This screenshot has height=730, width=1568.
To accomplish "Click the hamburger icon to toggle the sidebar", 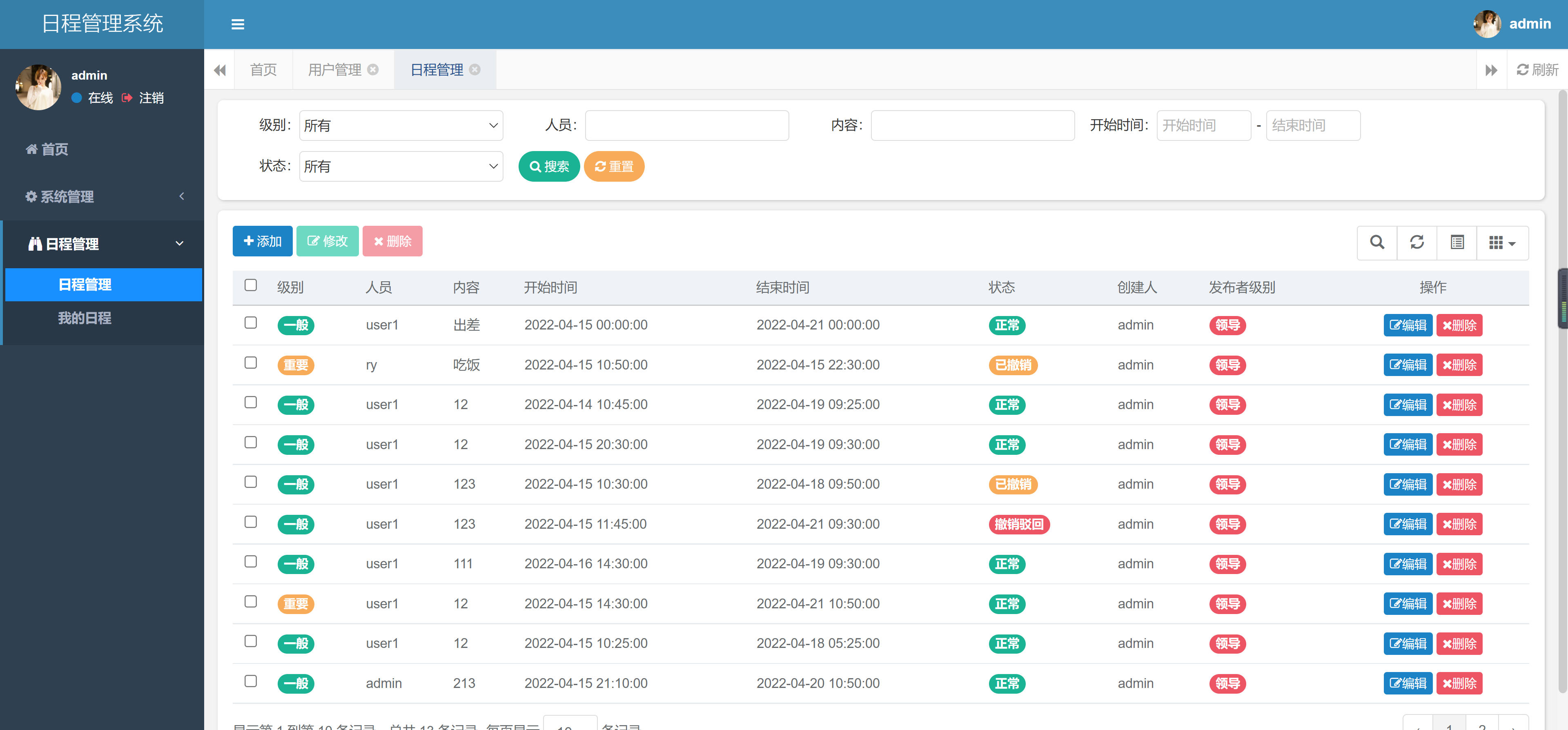I will coord(237,24).
